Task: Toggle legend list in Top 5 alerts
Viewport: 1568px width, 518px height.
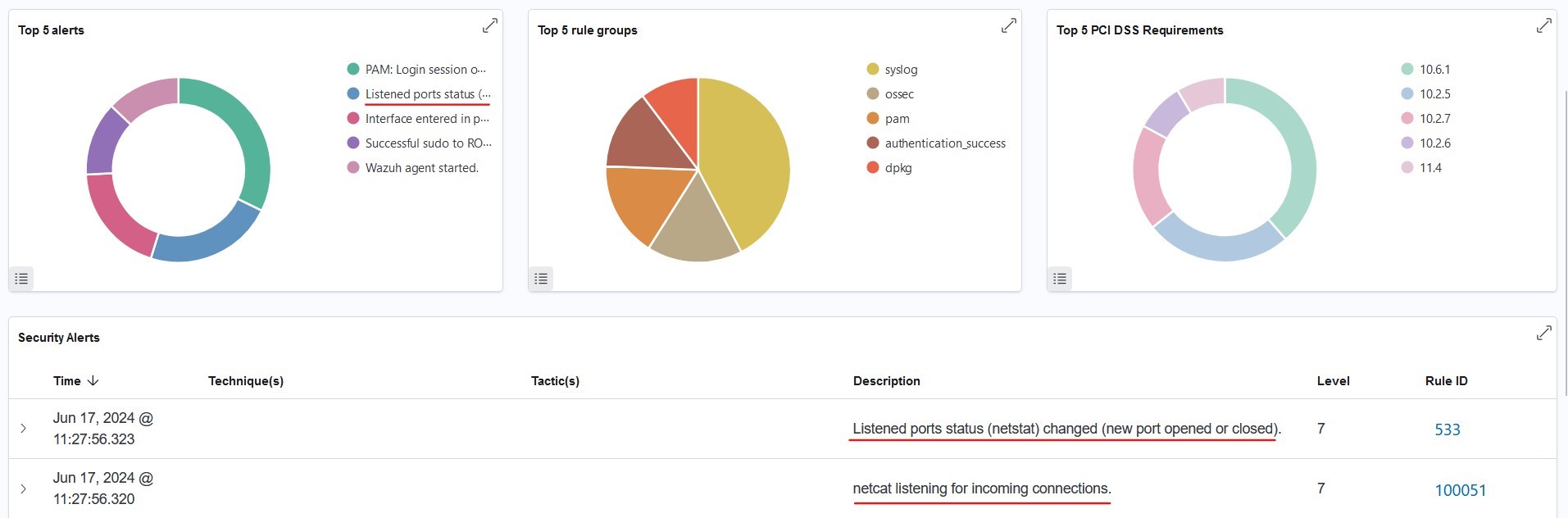Action: tap(21, 279)
